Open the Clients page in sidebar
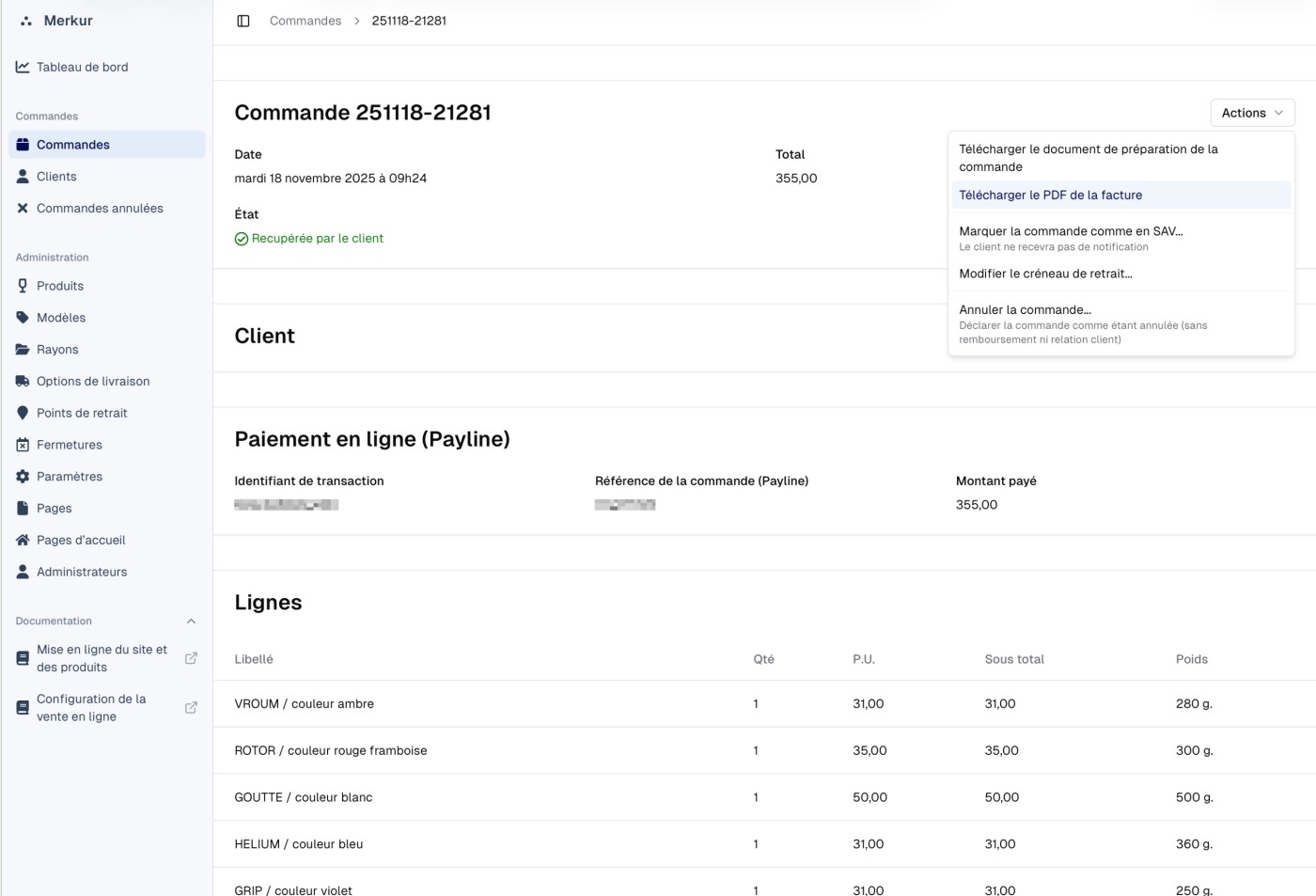Screen dimensions: 1316x896 coord(56,177)
